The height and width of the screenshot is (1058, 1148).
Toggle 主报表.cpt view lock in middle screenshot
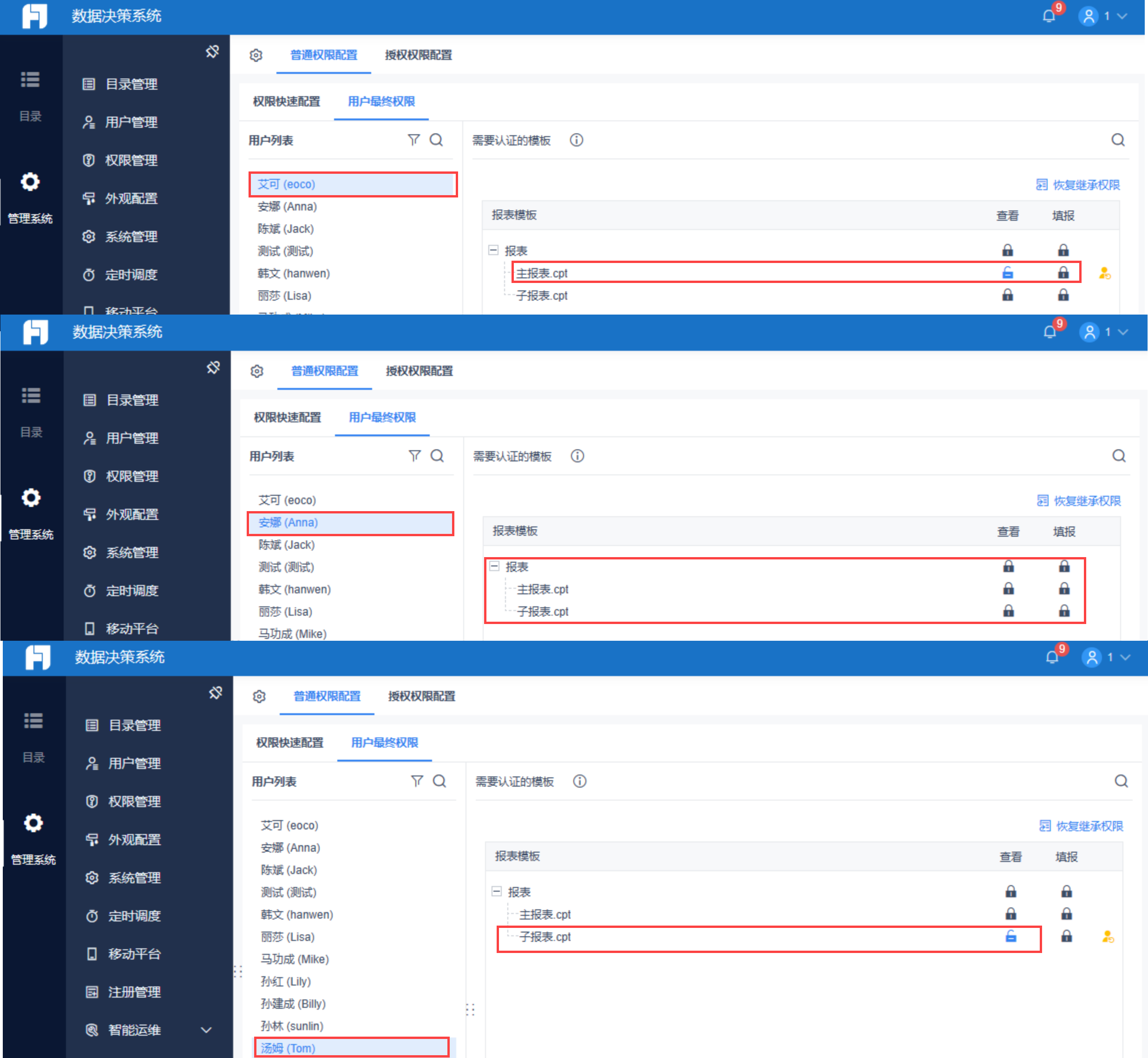[1009, 589]
